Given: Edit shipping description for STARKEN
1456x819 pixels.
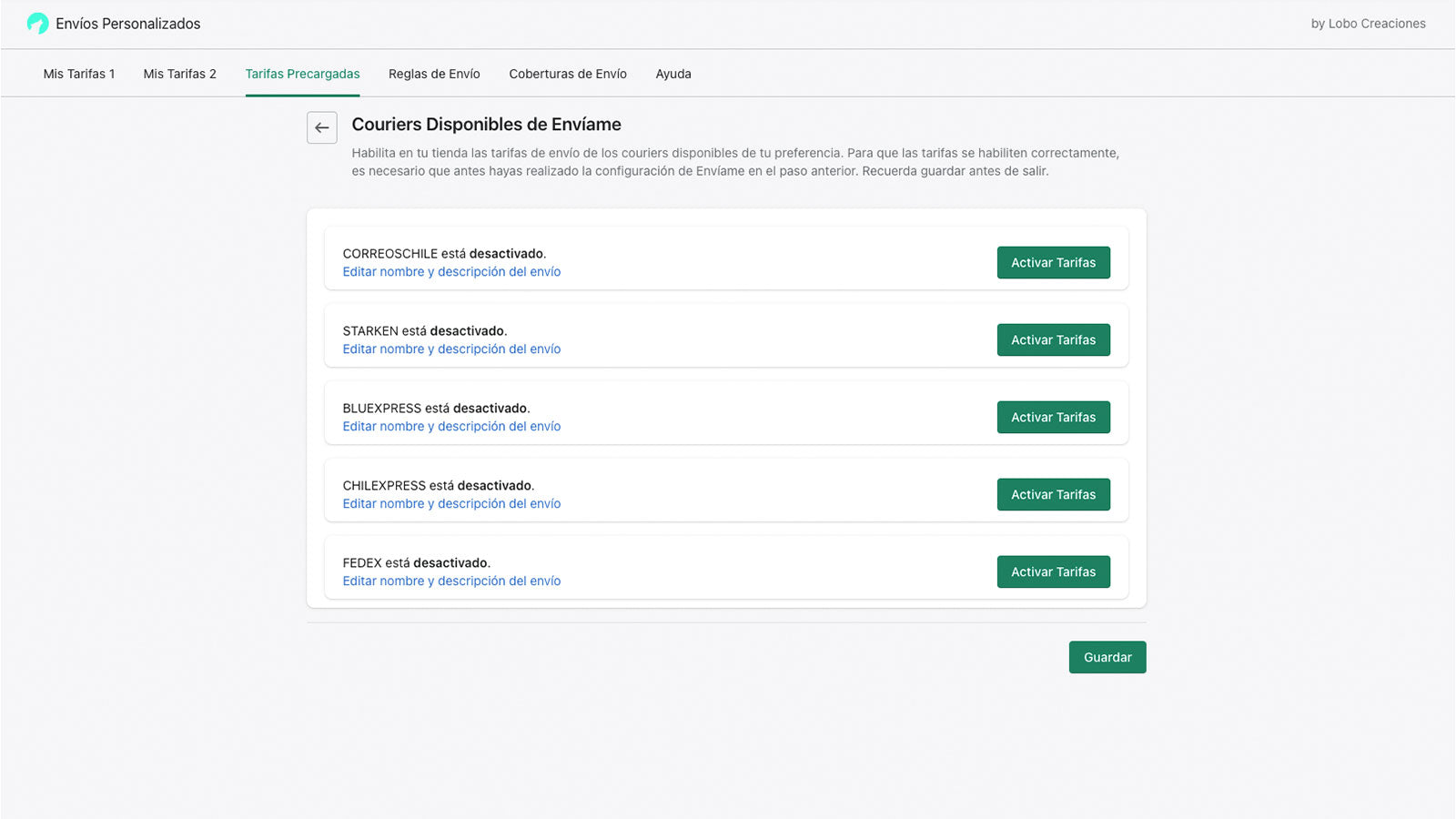Looking at the screenshot, I should coord(450,349).
